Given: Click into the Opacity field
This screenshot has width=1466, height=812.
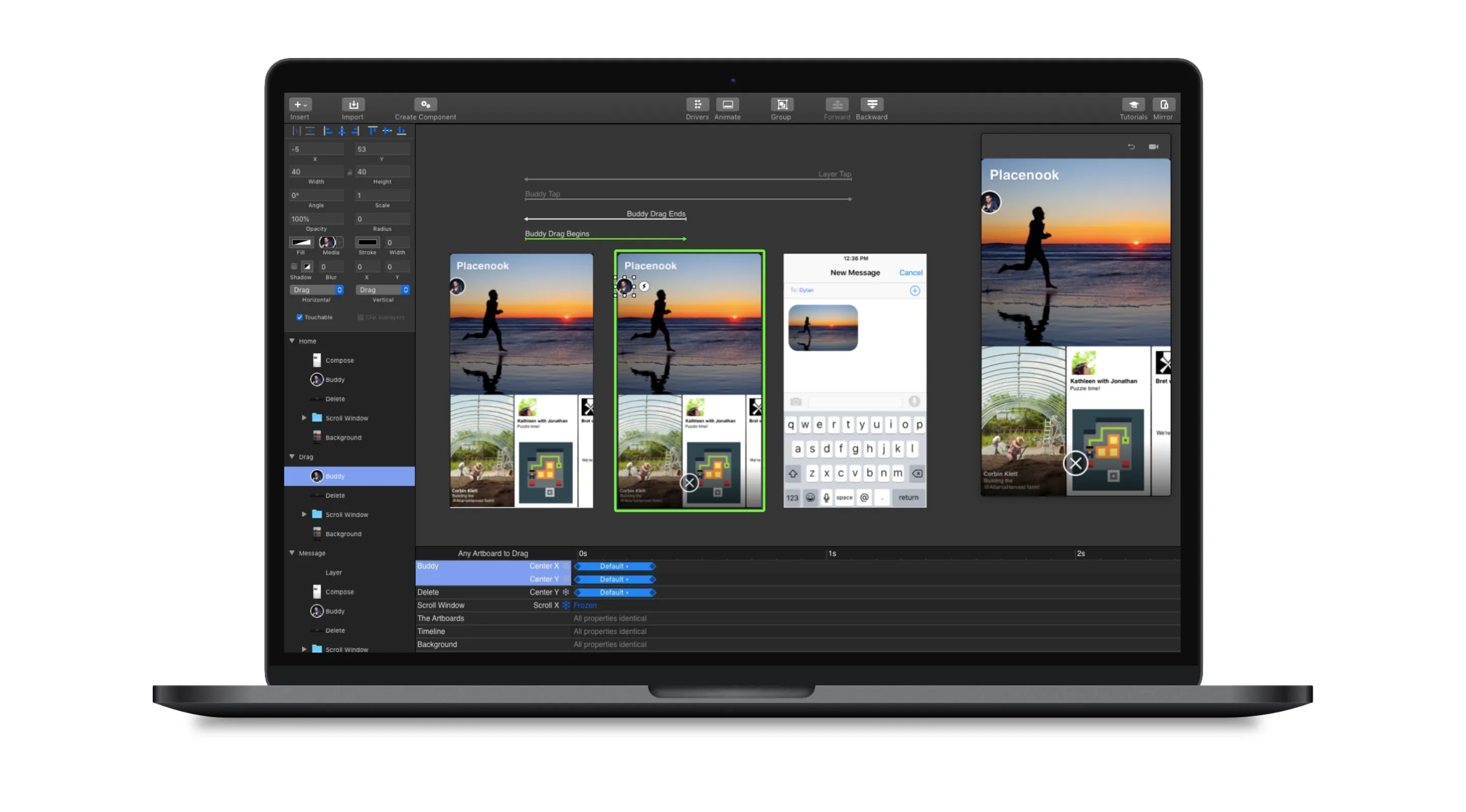Looking at the screenshot, I should [317, 219].
